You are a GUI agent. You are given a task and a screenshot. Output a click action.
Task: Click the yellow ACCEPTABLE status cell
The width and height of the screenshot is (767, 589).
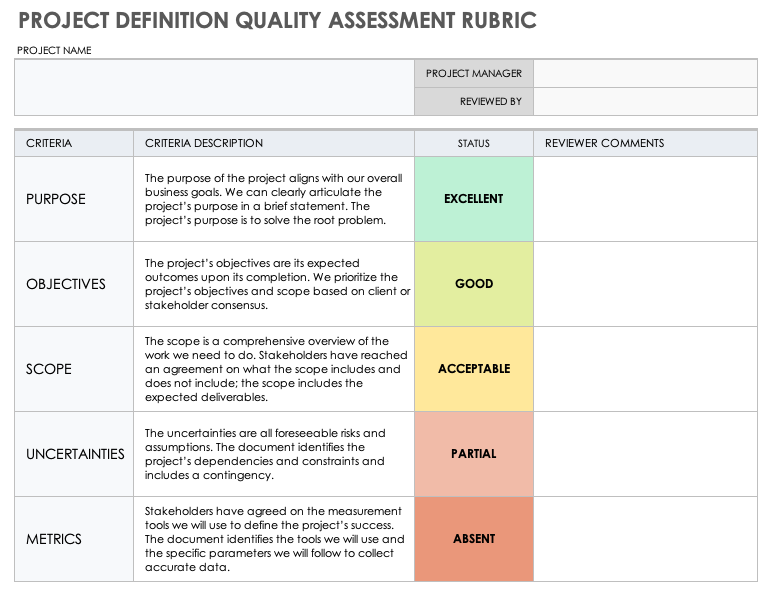tap(474, 369)
